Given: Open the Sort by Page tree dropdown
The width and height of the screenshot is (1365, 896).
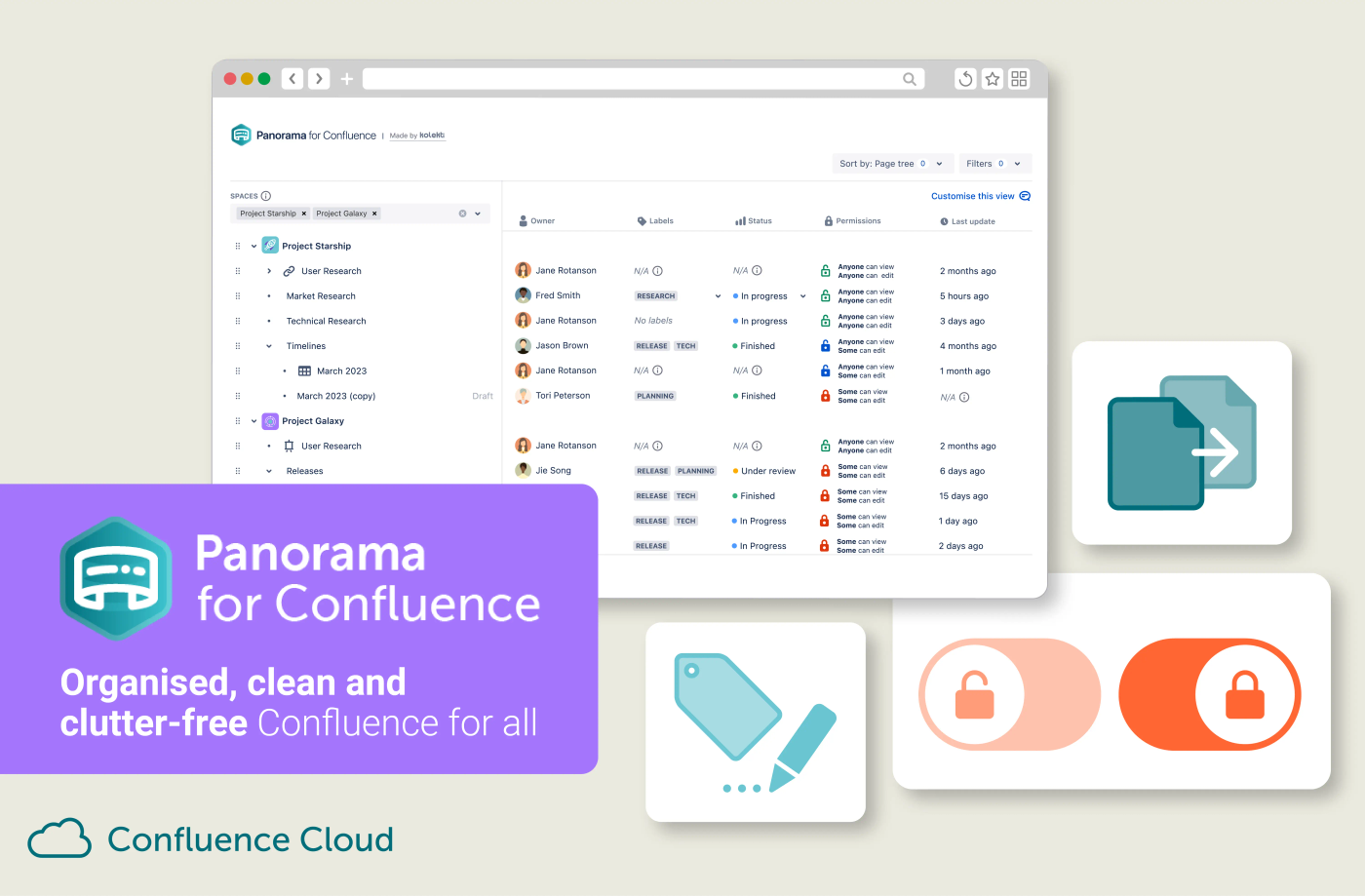Looking at the screenshot, I should point(891,164).
